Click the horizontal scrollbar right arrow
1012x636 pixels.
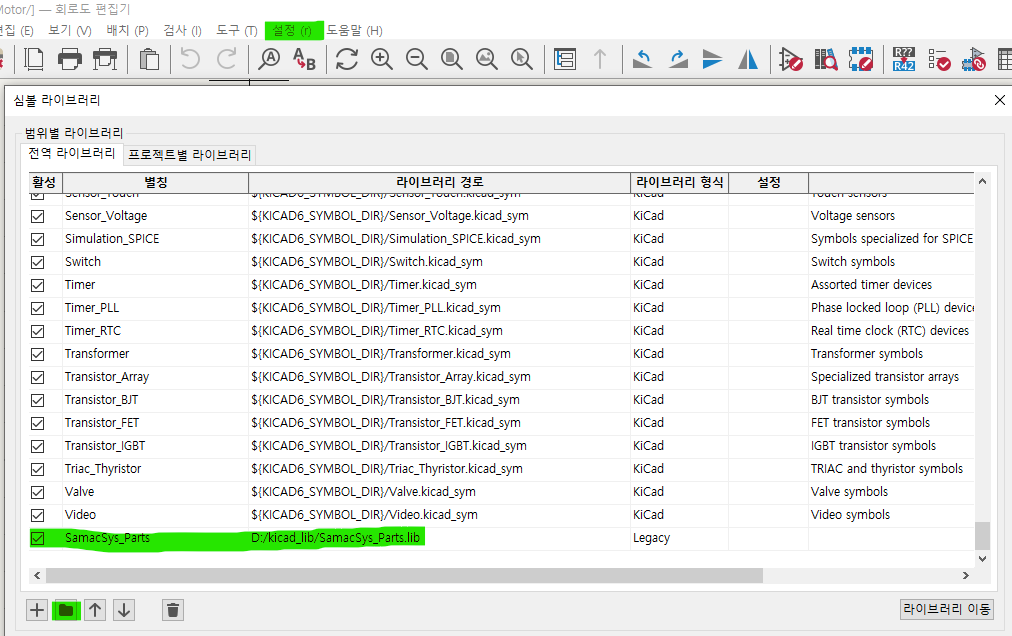pyautogui.click(x=966, y=575)
